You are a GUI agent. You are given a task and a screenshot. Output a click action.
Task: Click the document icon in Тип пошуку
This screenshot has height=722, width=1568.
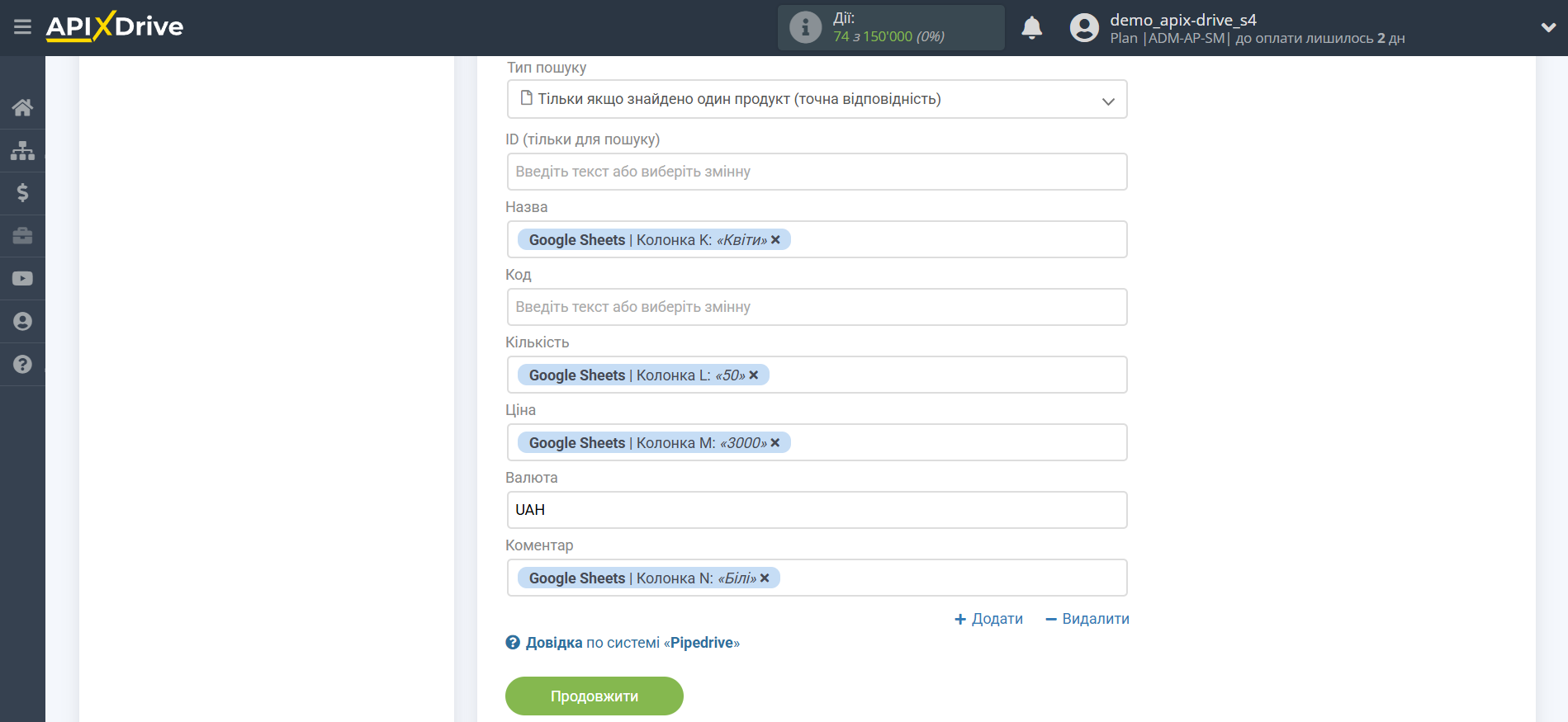pyautogui.click(x=526, y=98)
